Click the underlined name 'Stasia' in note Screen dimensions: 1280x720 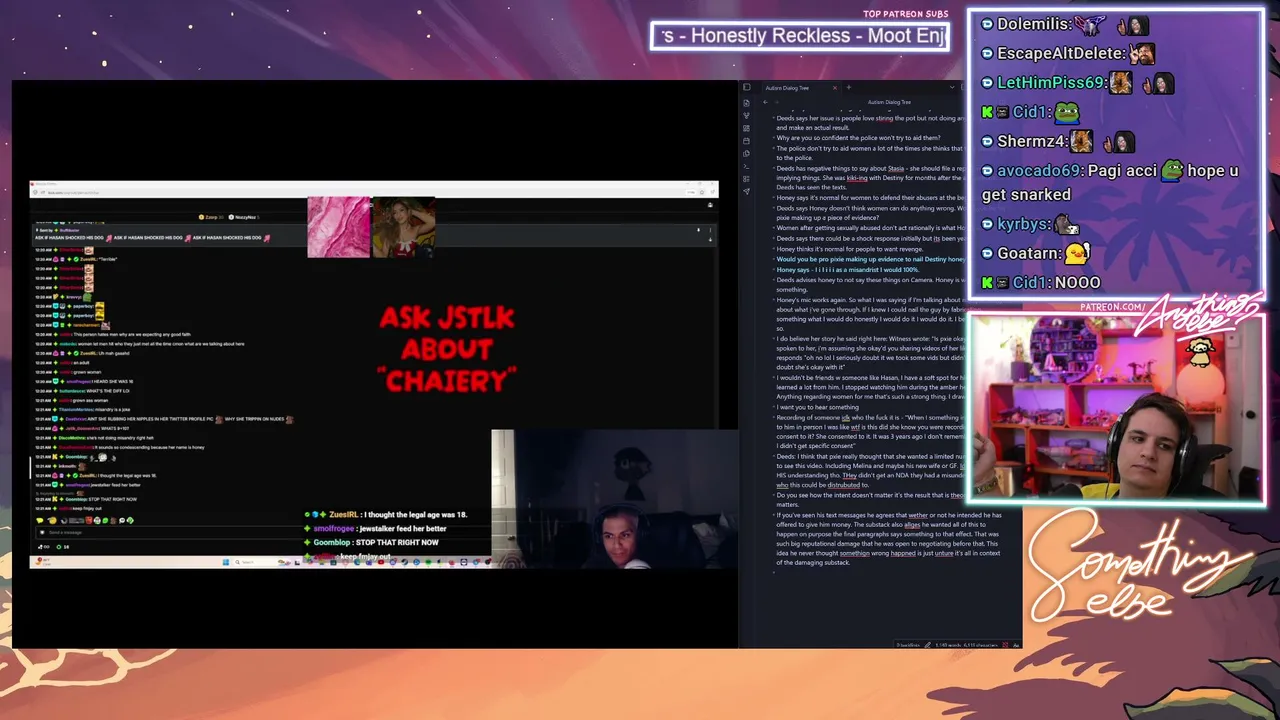896,169
